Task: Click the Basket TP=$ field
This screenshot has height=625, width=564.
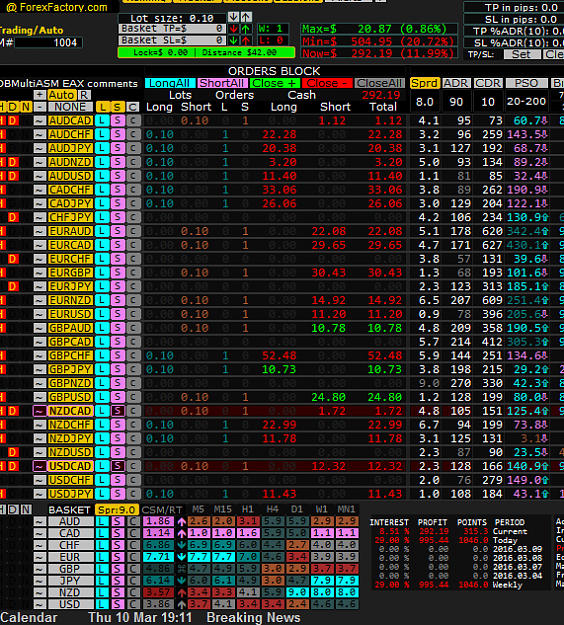Action: [x=172, y=29]
